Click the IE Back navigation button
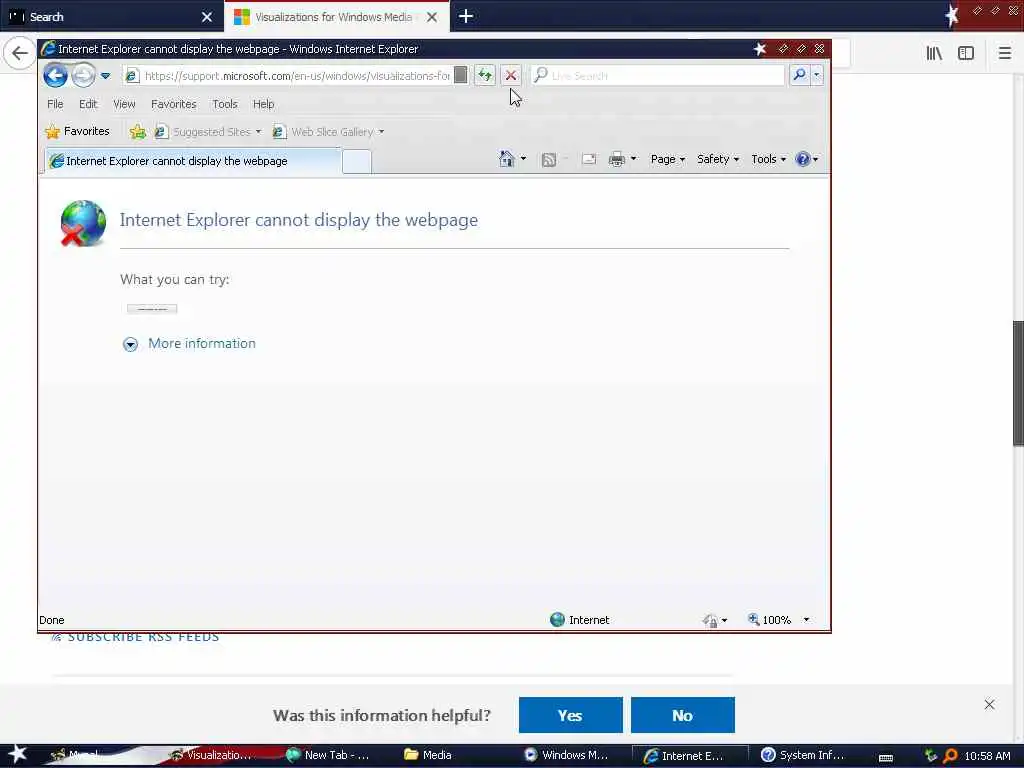 (56, 76)
